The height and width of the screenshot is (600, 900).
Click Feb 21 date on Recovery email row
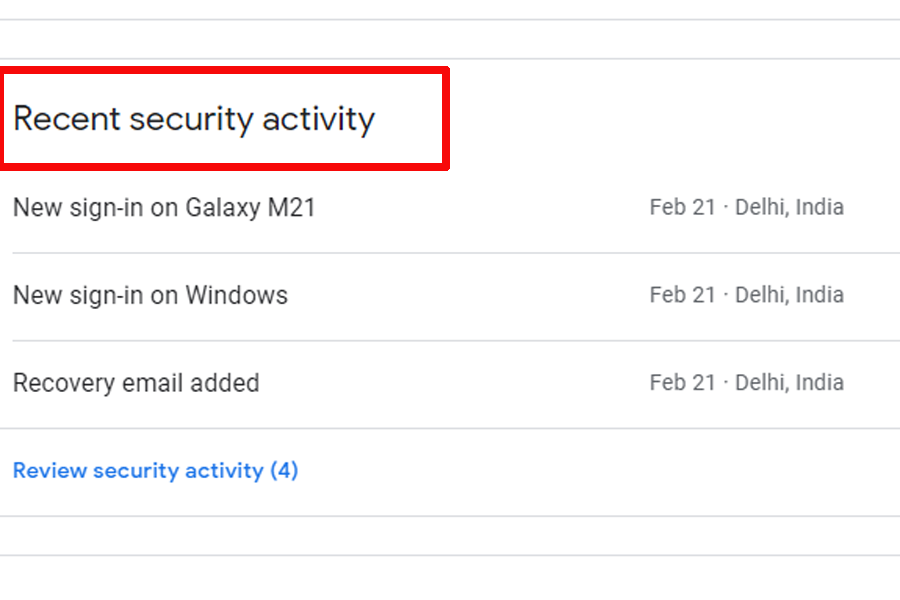(x=682, y=383)
